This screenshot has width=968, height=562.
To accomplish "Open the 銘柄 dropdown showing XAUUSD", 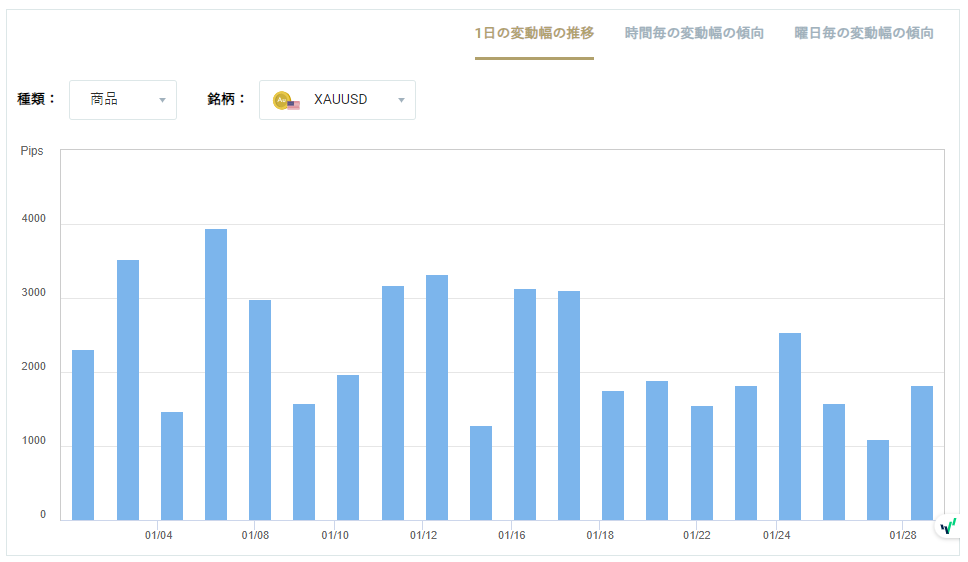I will click(x=337, y=100).
